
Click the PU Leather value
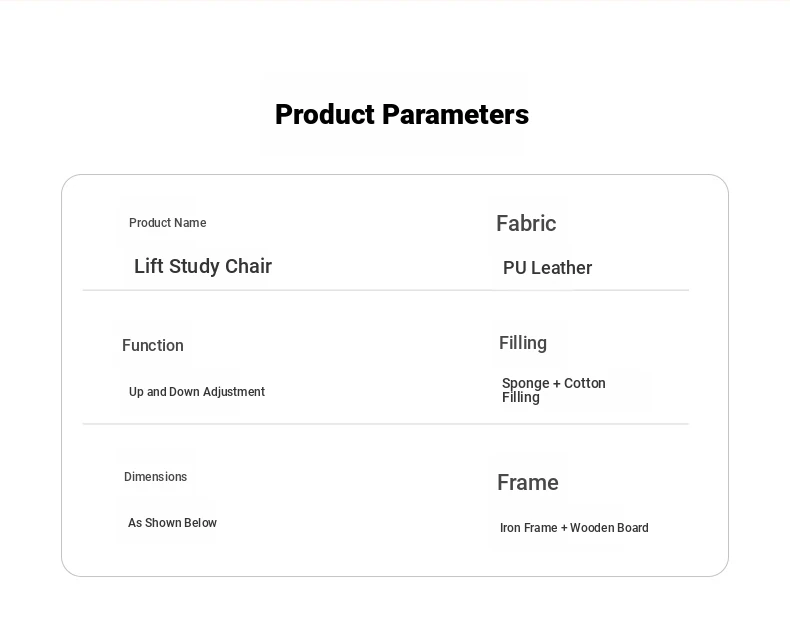point(547,268)
